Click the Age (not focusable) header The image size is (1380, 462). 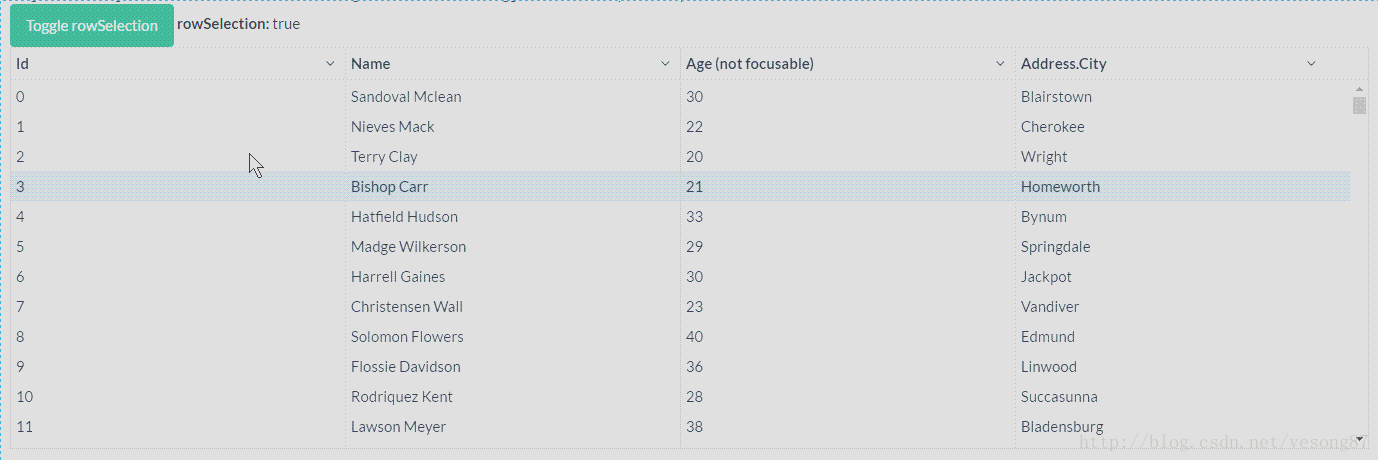(x=750, y=64)
